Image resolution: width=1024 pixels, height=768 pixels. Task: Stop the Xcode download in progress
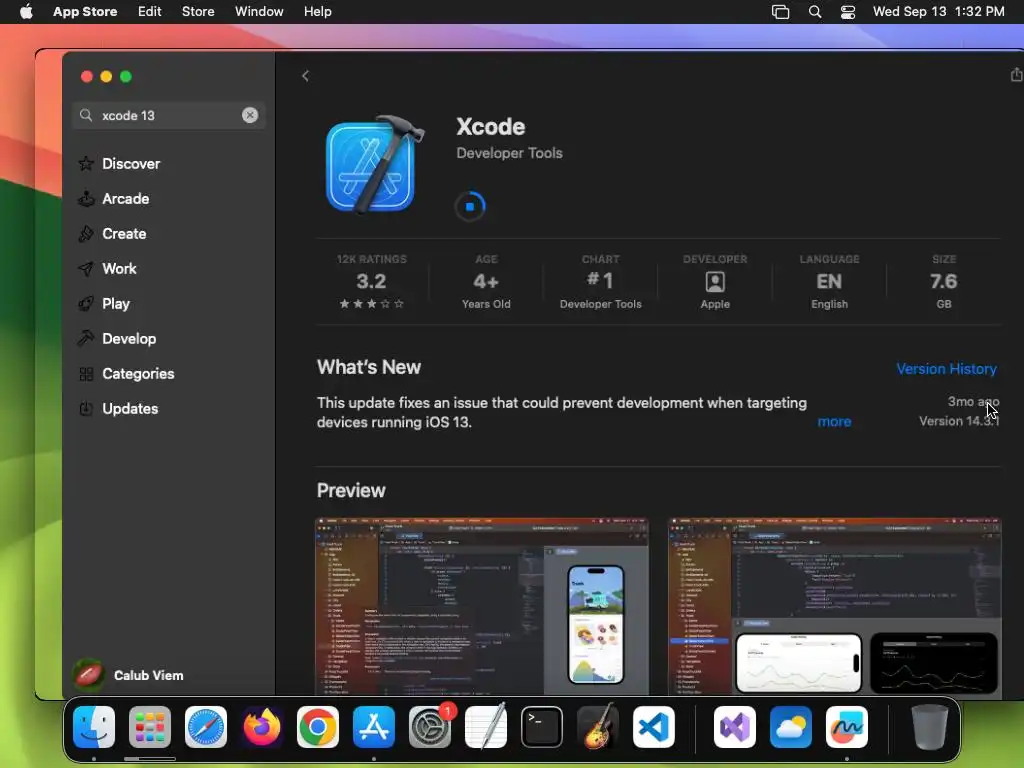pyautogui.click(x=470, y=206)
